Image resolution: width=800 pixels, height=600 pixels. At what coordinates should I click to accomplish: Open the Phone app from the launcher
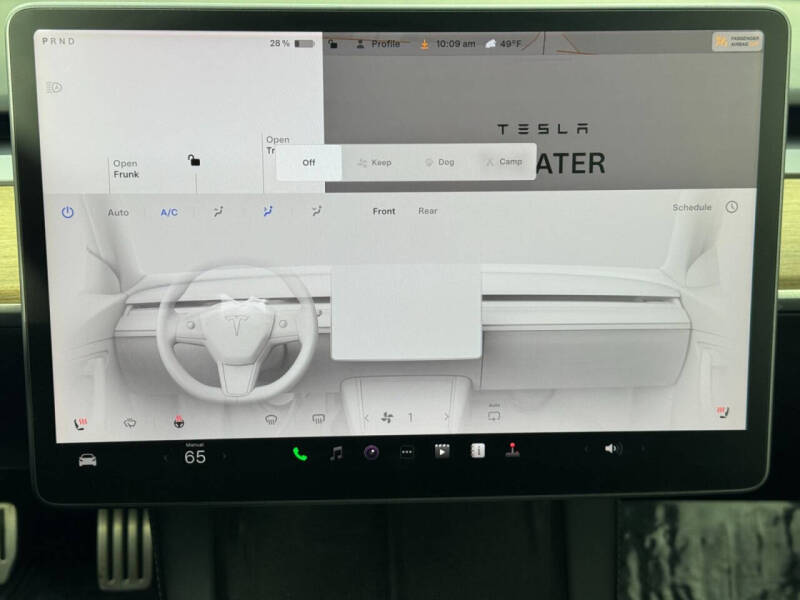(298, 456)
